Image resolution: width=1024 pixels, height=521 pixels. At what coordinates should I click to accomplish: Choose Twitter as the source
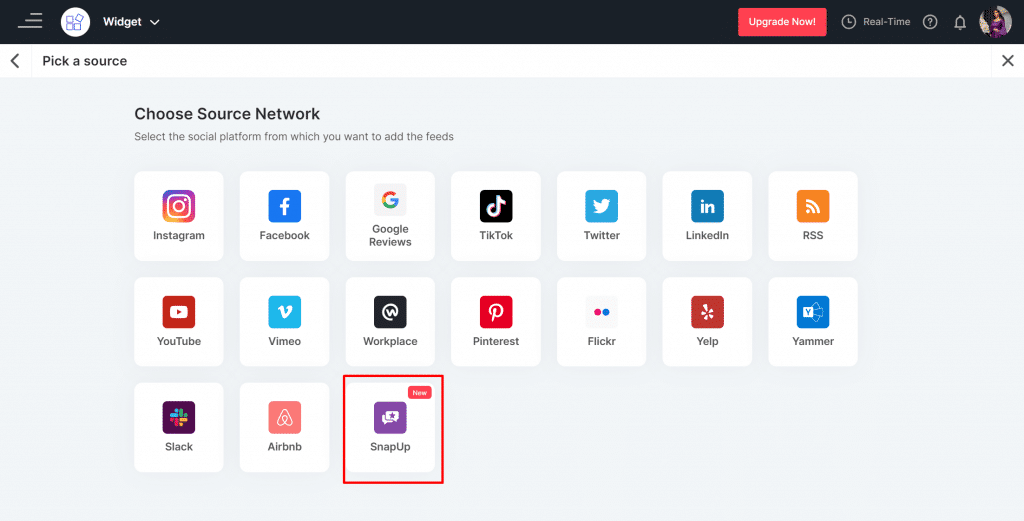click(x=601, y=215)
